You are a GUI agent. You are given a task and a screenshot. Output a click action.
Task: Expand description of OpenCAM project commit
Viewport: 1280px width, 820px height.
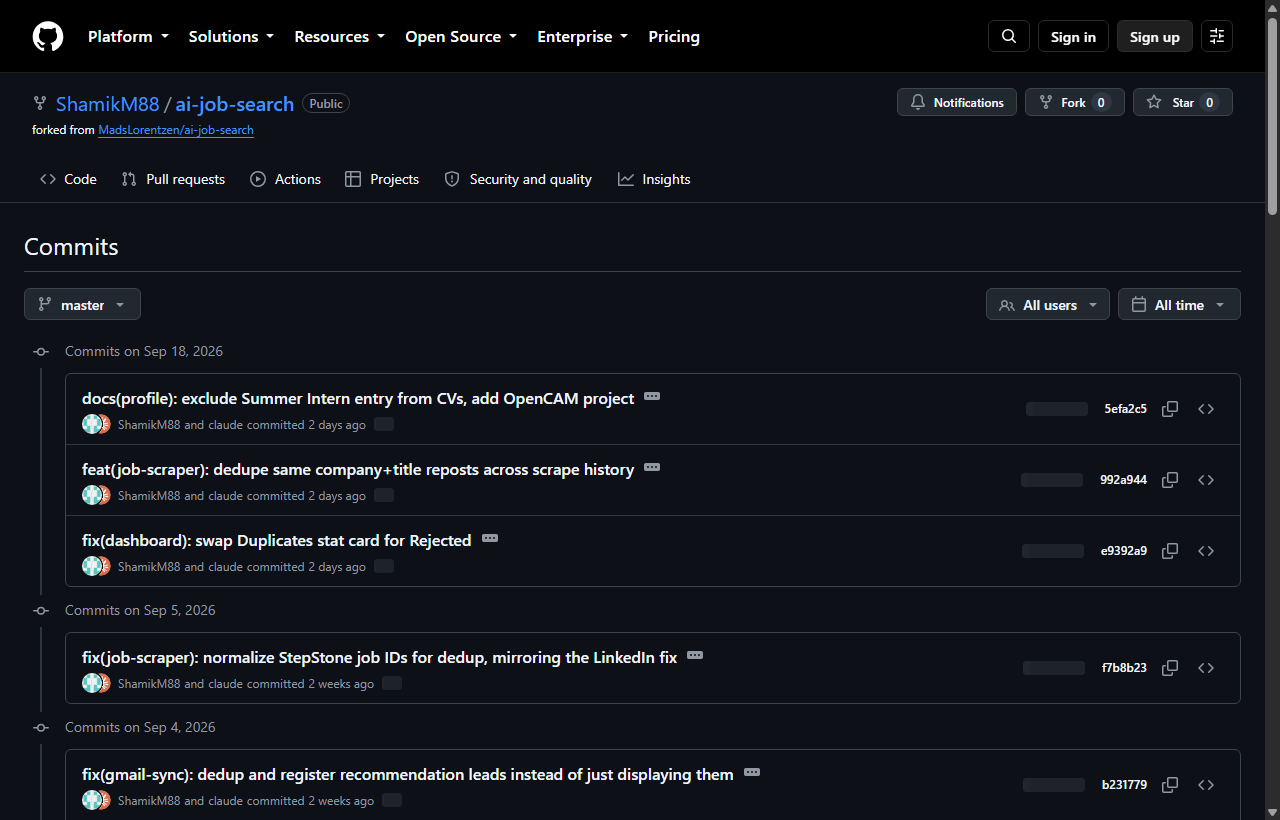coord(652,396)
